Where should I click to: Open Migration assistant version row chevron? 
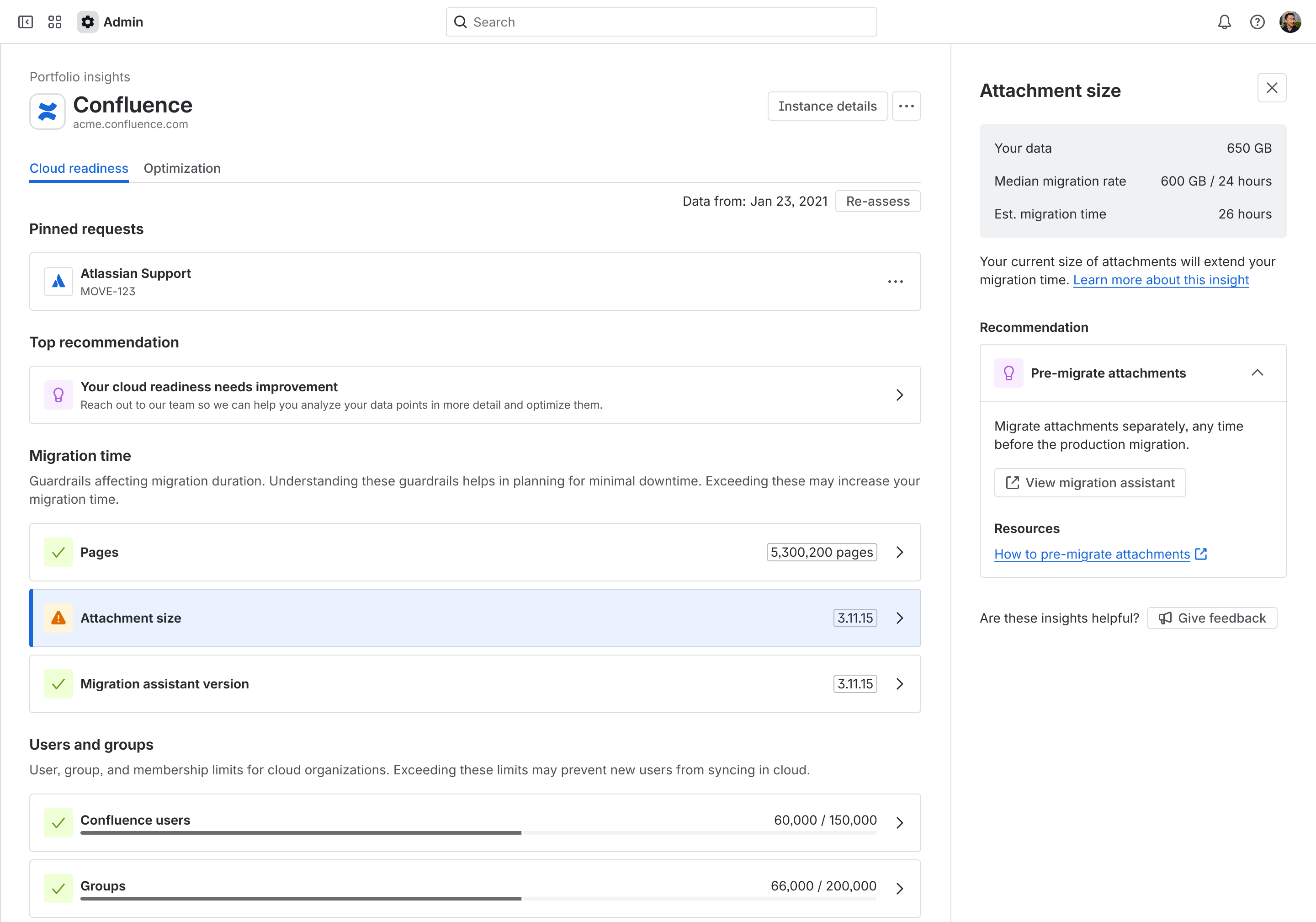pyautogui.click(x=900, y=684)
